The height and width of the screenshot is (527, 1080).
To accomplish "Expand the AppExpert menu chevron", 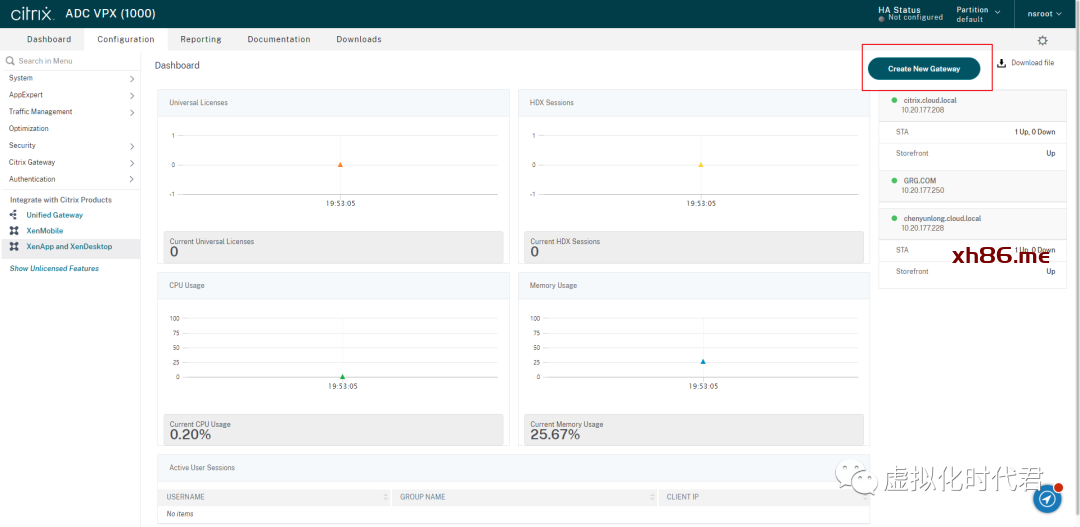I will click(132, 96).
